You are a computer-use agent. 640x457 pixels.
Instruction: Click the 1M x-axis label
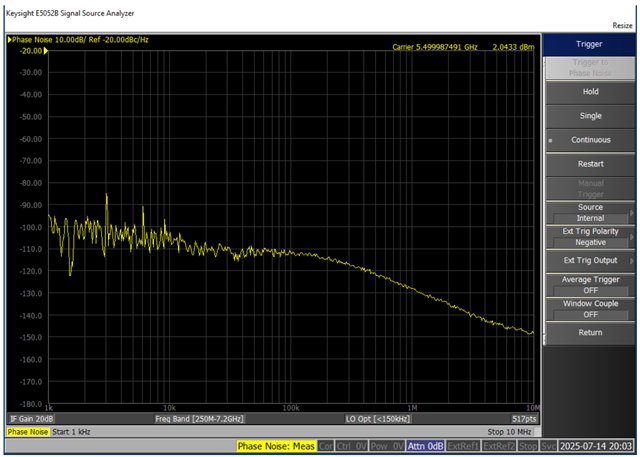[412, 408]
